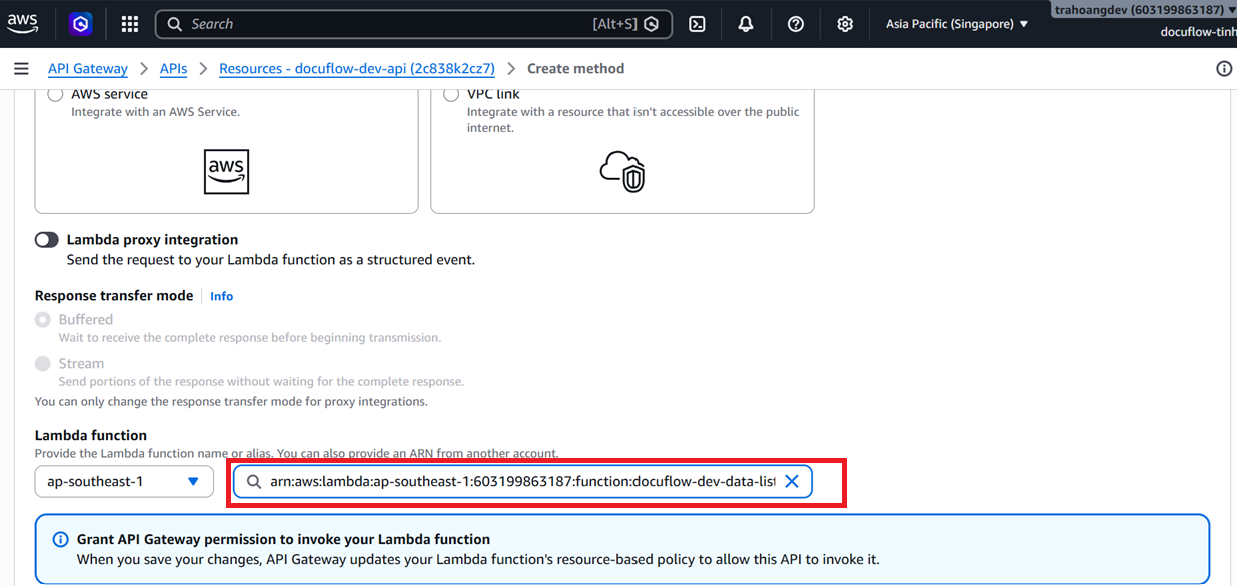Screen dimensions: 1237x586
Task: Clear the Lambda function ARN field
Action: (791, 482)
